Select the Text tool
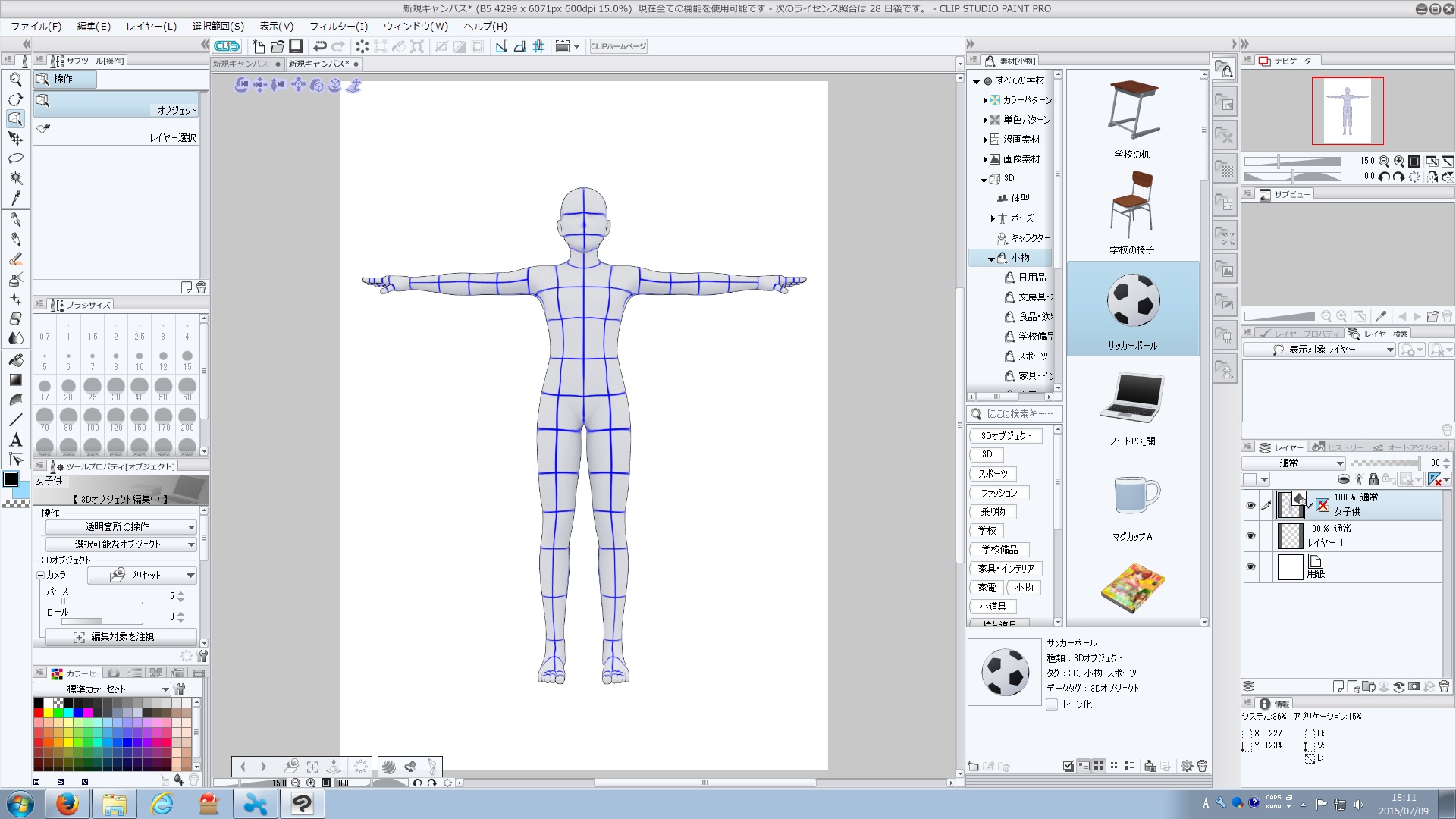This screenshot has height=819, width=1456. pos(15,440)
